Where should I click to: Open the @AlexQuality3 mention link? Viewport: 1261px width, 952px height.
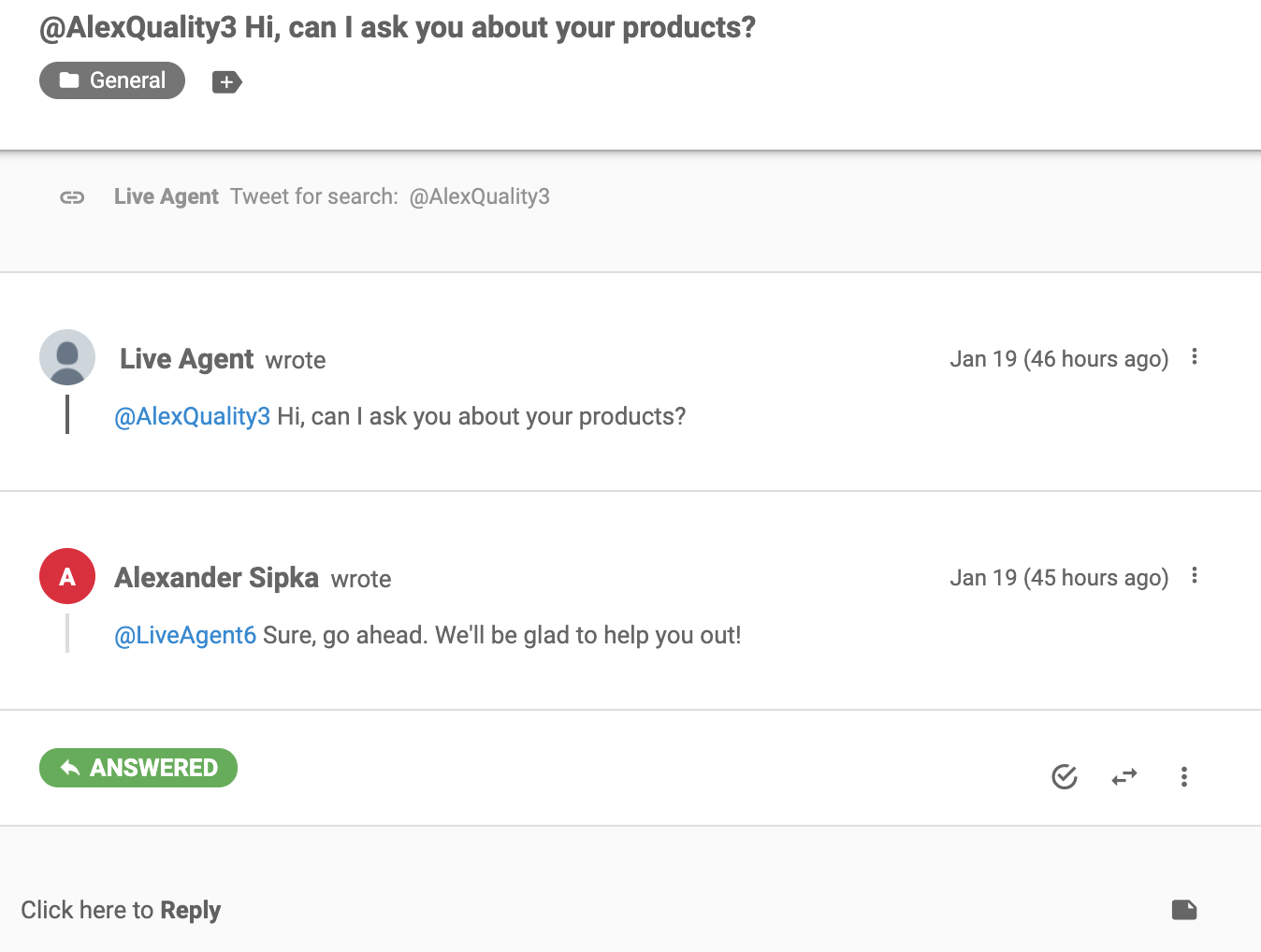(192, 416)
